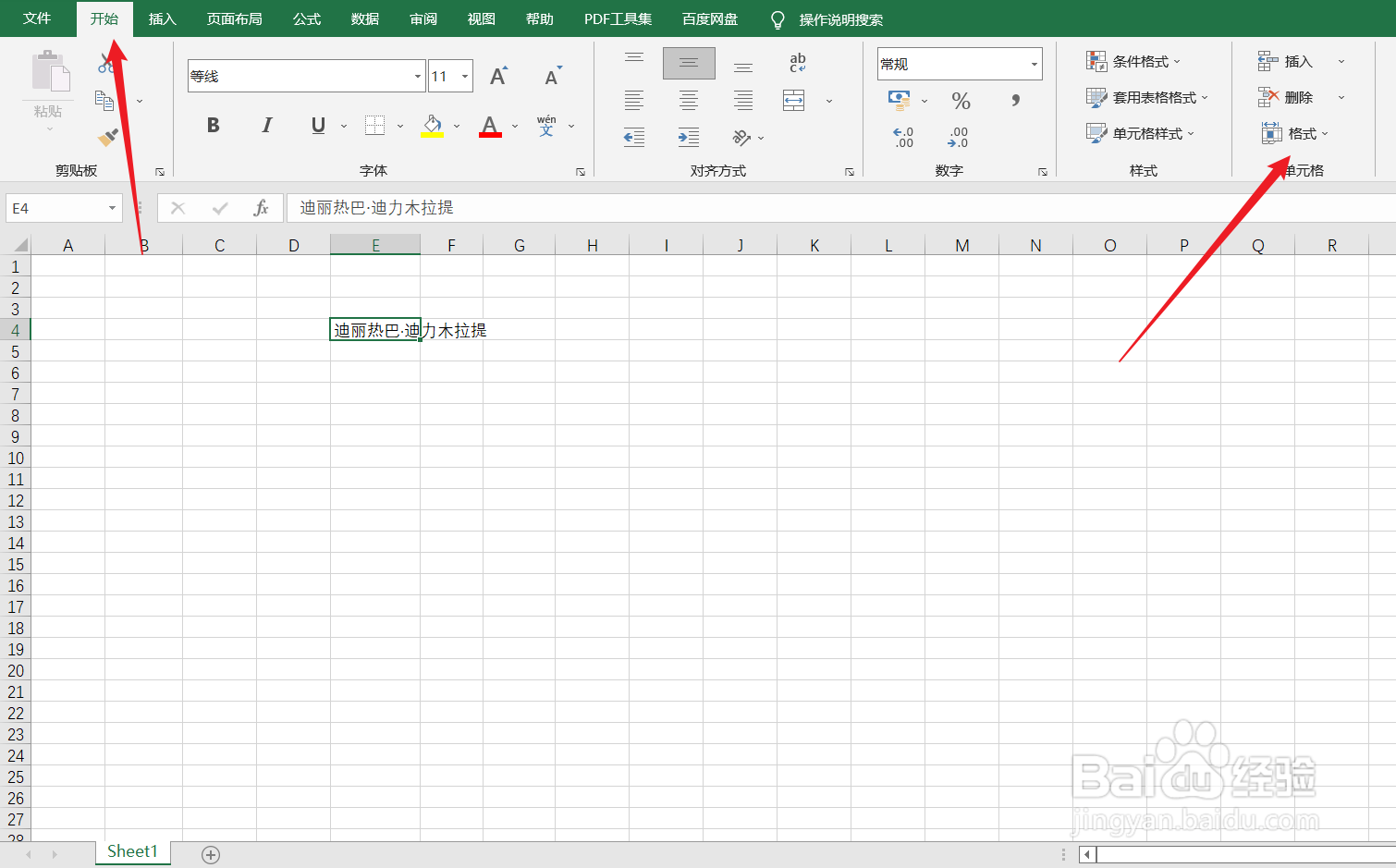Open 条件格式 conditional formatting menu
This screenshot has width=1396, height=868.
pyautogui.click(x=1133, y=61)
